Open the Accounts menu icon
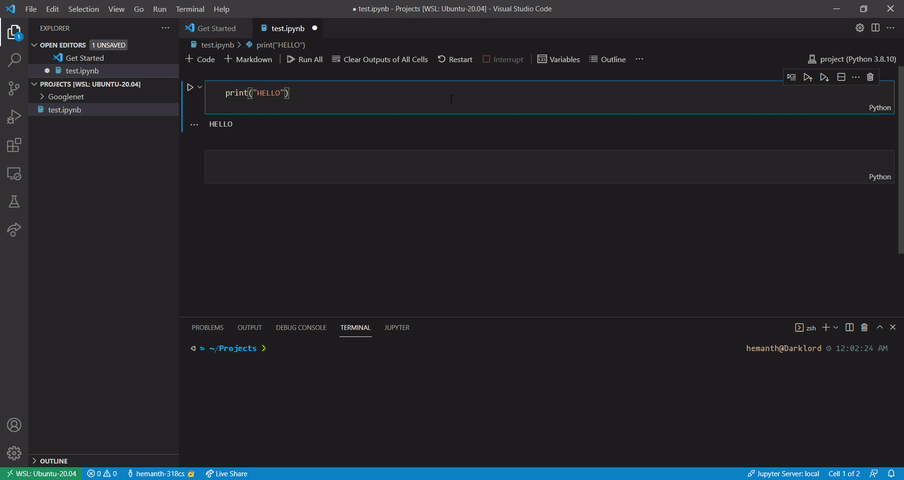Viewport: 904px width, 480px height. click(x=14, y=425)
